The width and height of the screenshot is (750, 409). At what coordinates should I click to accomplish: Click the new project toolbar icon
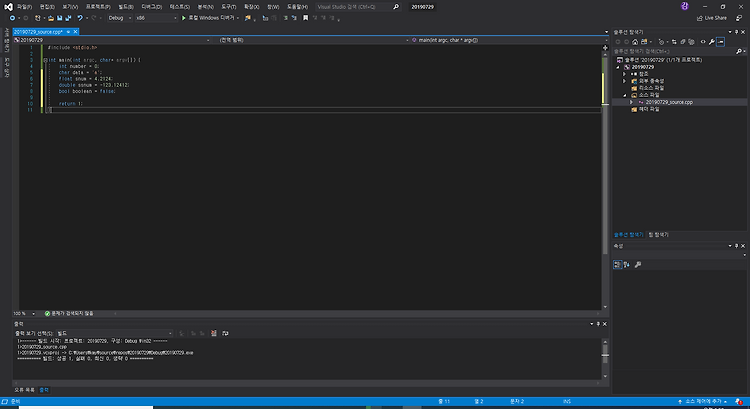37,18
